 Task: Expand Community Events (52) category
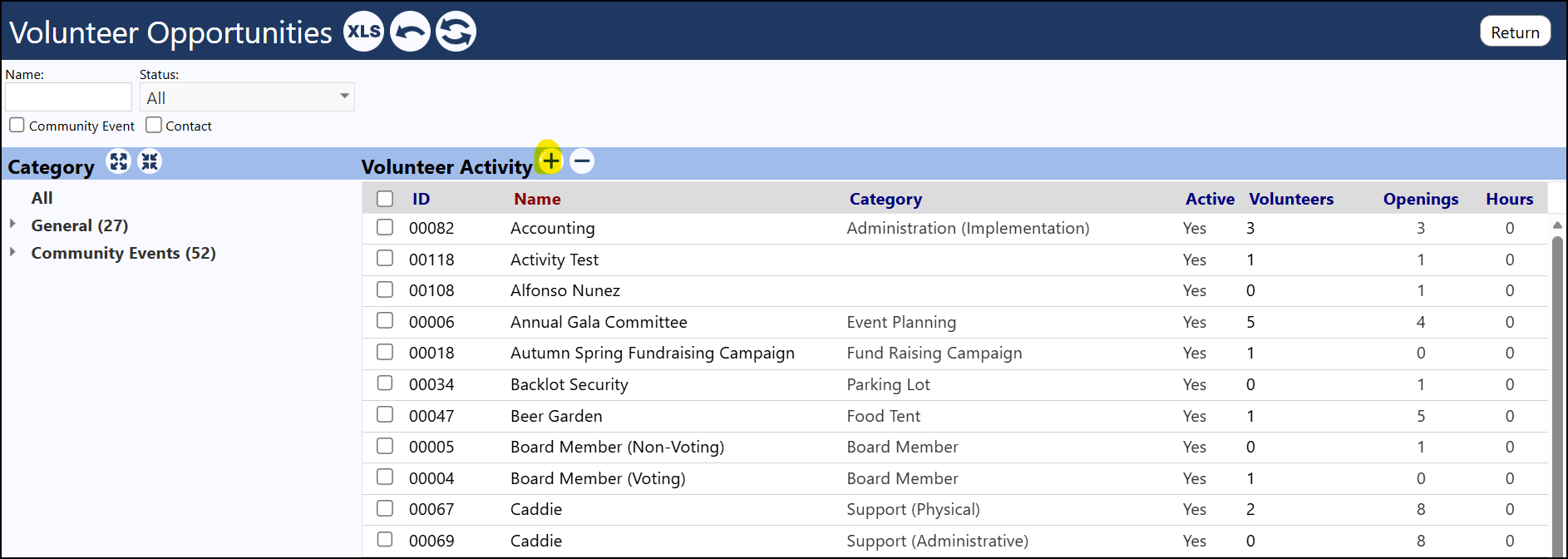[12, 251]
